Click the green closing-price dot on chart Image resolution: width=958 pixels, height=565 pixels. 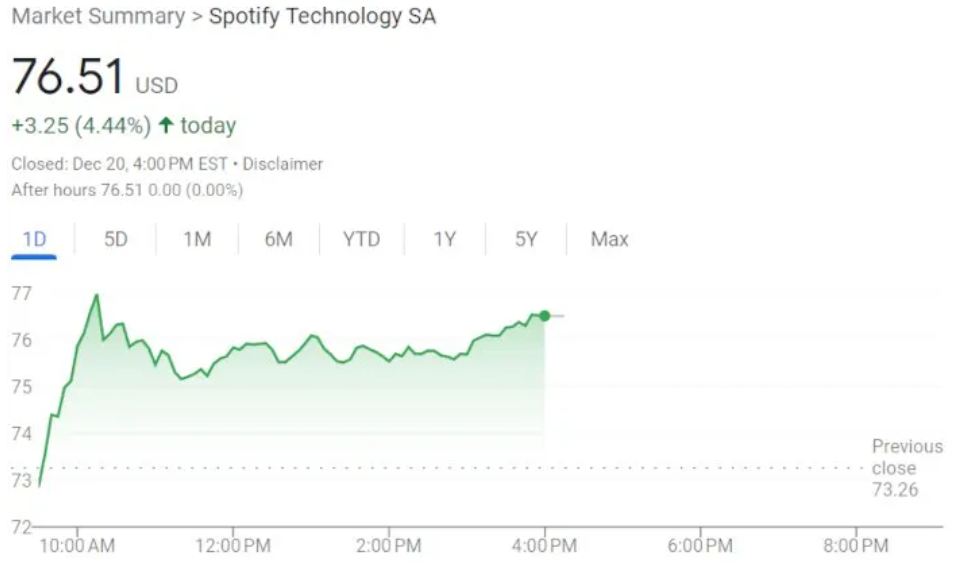pos(545,316)
